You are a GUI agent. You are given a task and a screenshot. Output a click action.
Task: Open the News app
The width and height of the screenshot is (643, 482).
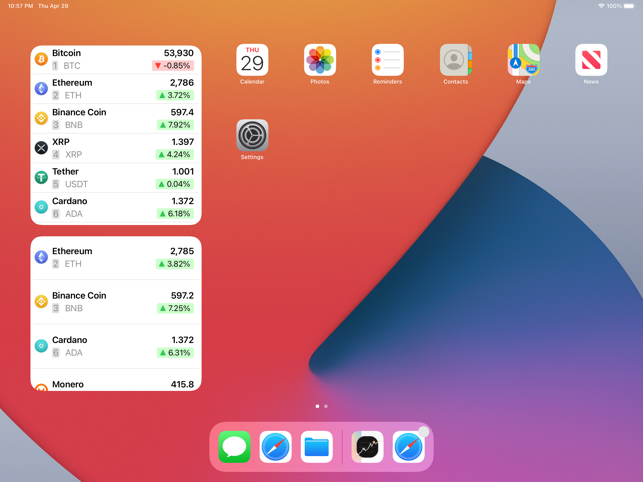tap(591, 60)
